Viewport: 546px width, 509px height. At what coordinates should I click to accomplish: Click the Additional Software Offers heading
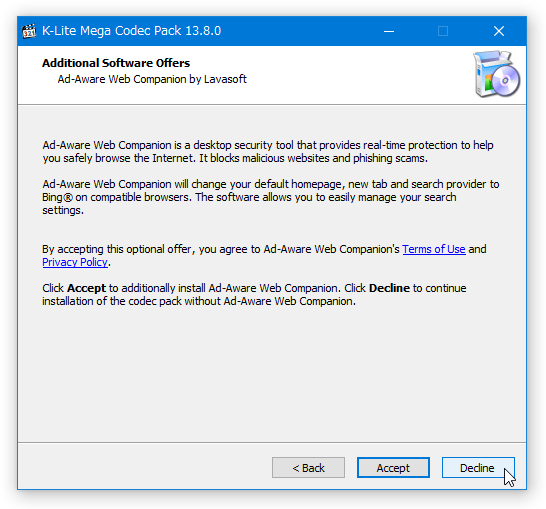click(116, 63)
